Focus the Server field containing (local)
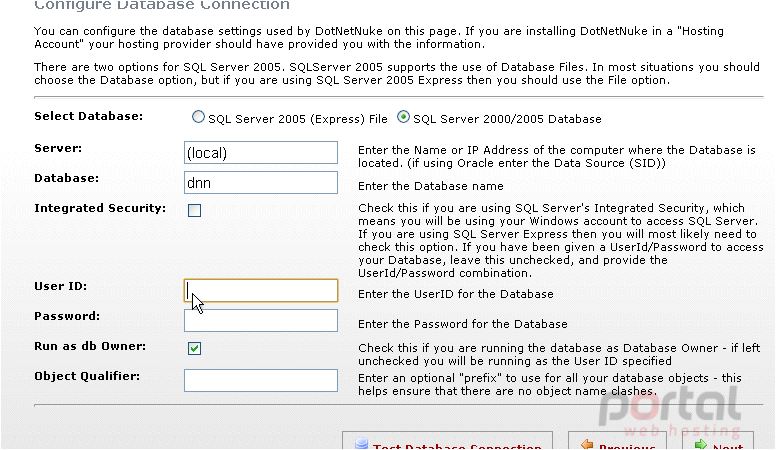Screen dimensions: 776x450 point(261,152)
